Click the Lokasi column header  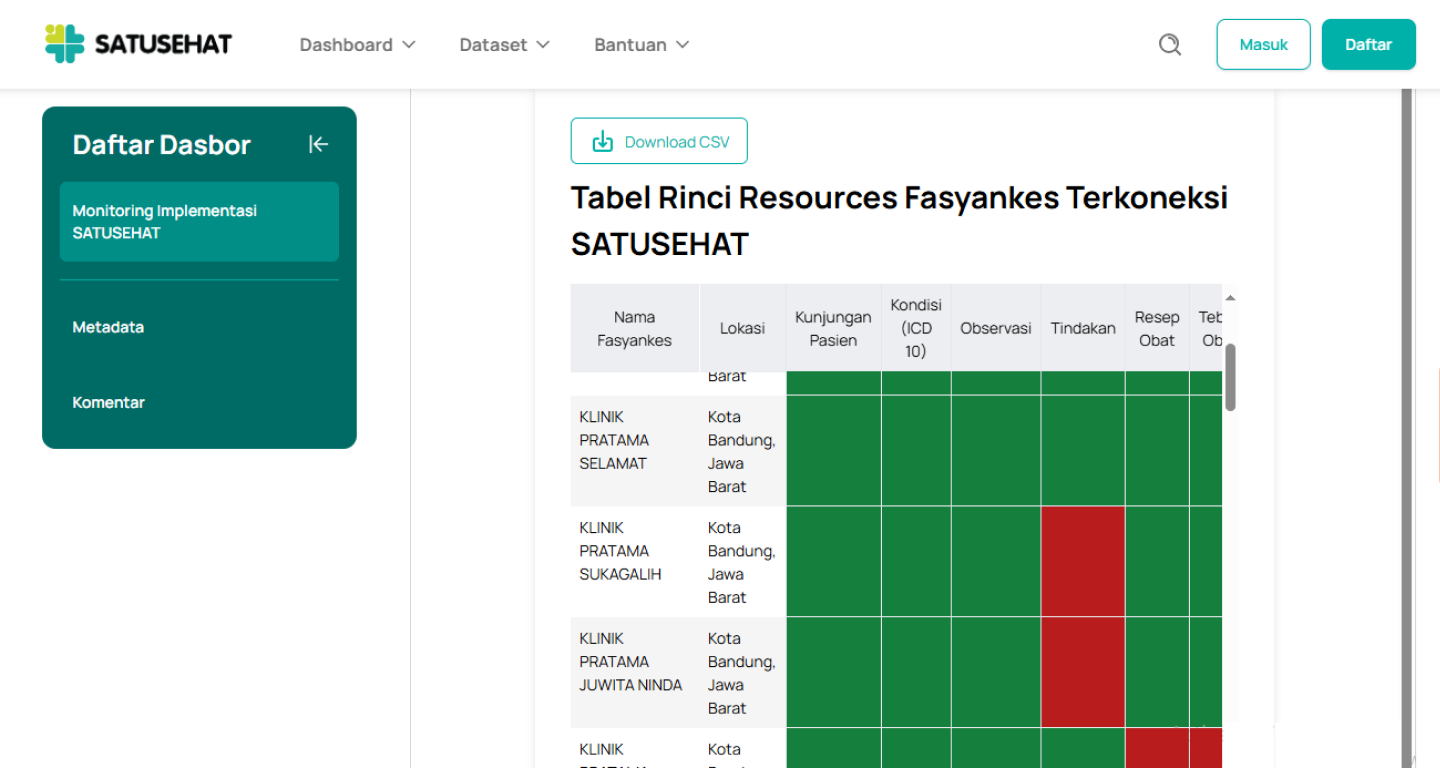point(742,328)
